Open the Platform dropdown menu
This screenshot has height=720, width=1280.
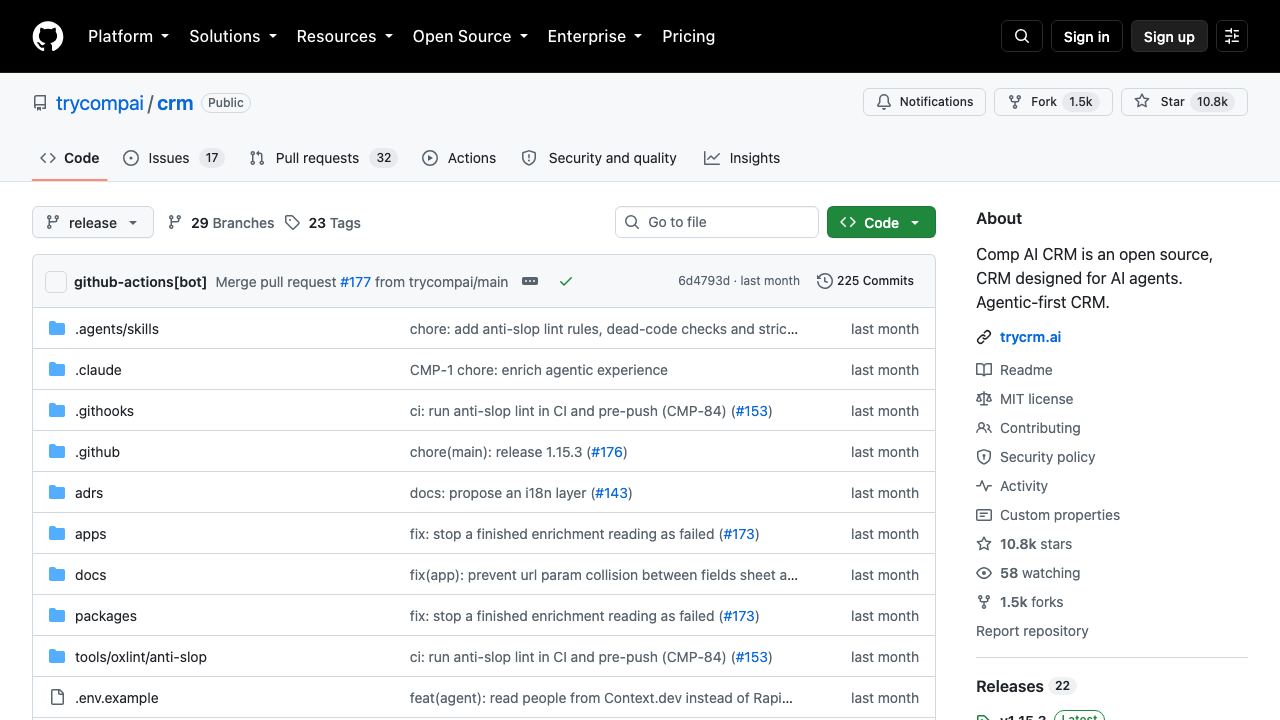click(128, 36)
